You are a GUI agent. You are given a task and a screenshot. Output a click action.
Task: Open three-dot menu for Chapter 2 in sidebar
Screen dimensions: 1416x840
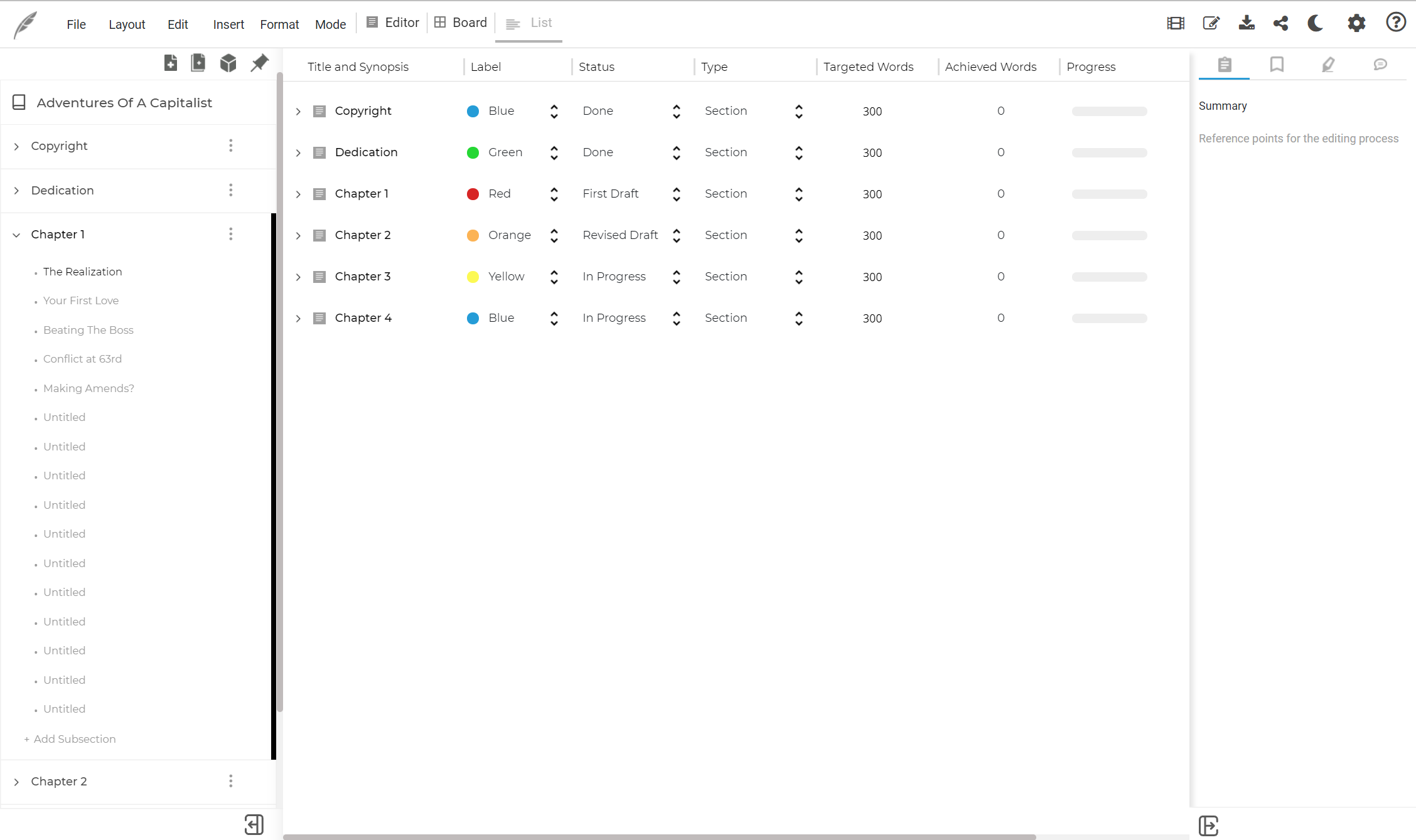pos(231,781)
